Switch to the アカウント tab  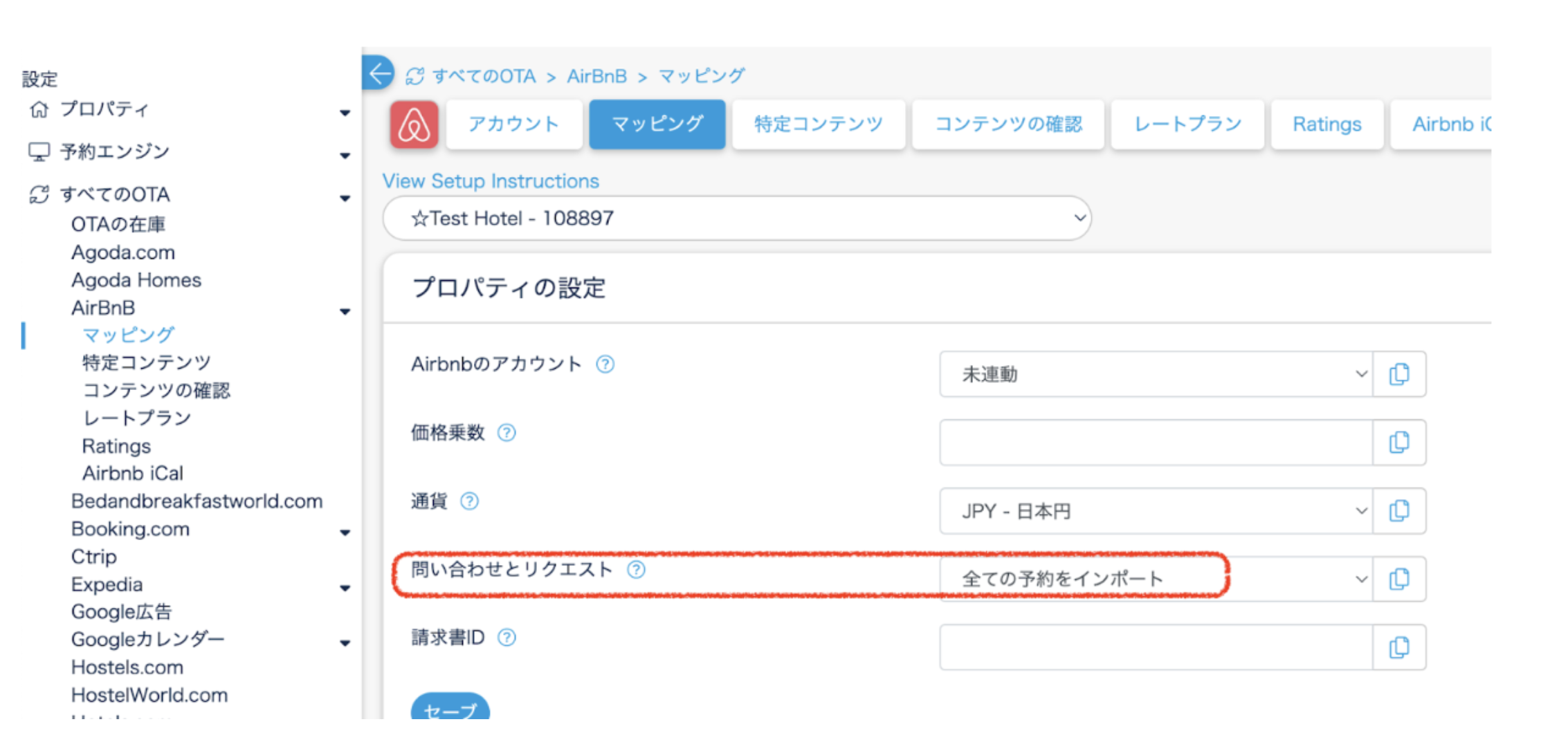pyautogui.click(x=513, y=124)
